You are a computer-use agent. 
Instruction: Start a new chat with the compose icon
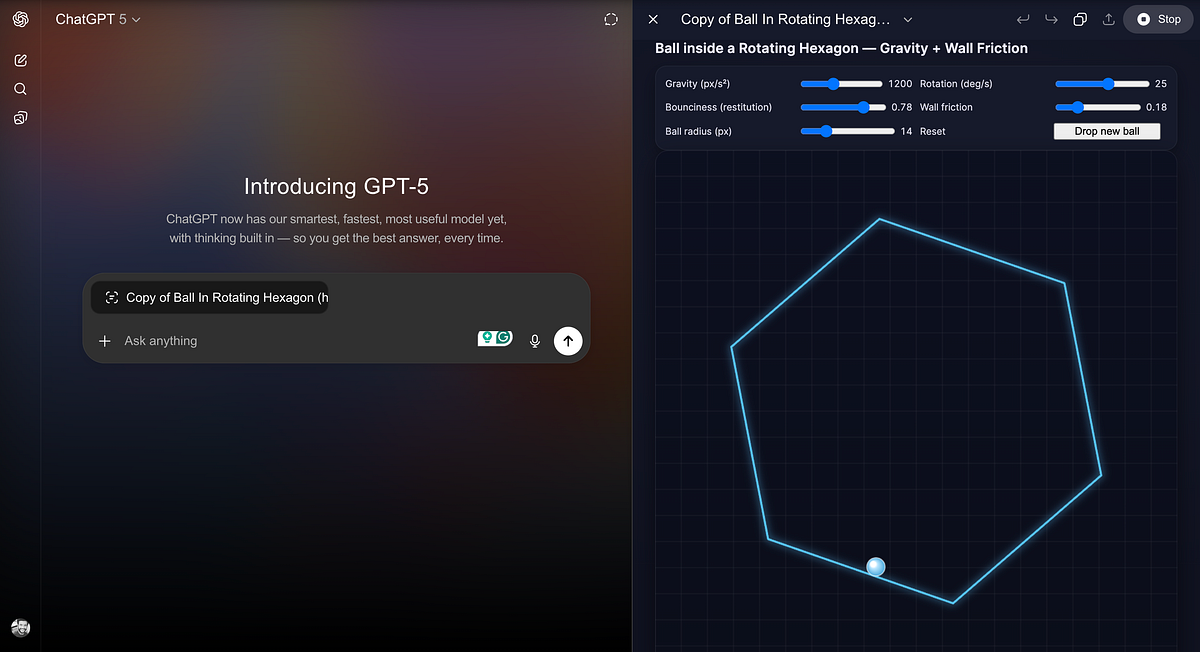pyautogui.click(x=20, y=61)
